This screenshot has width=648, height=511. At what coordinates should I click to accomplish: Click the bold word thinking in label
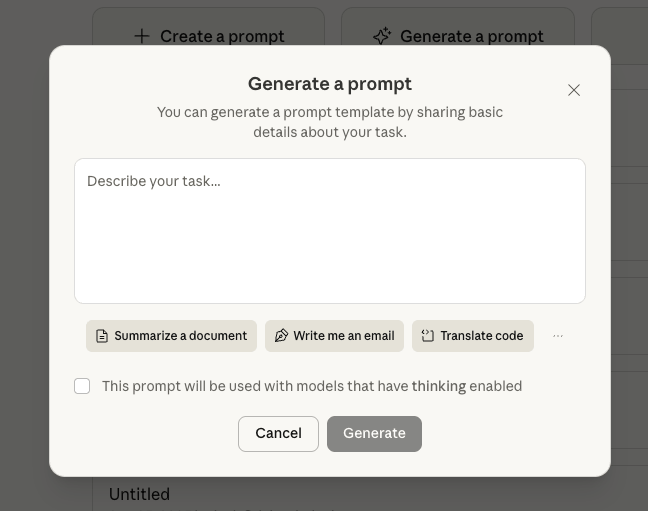pyautogui.click(x=438, y=386)
